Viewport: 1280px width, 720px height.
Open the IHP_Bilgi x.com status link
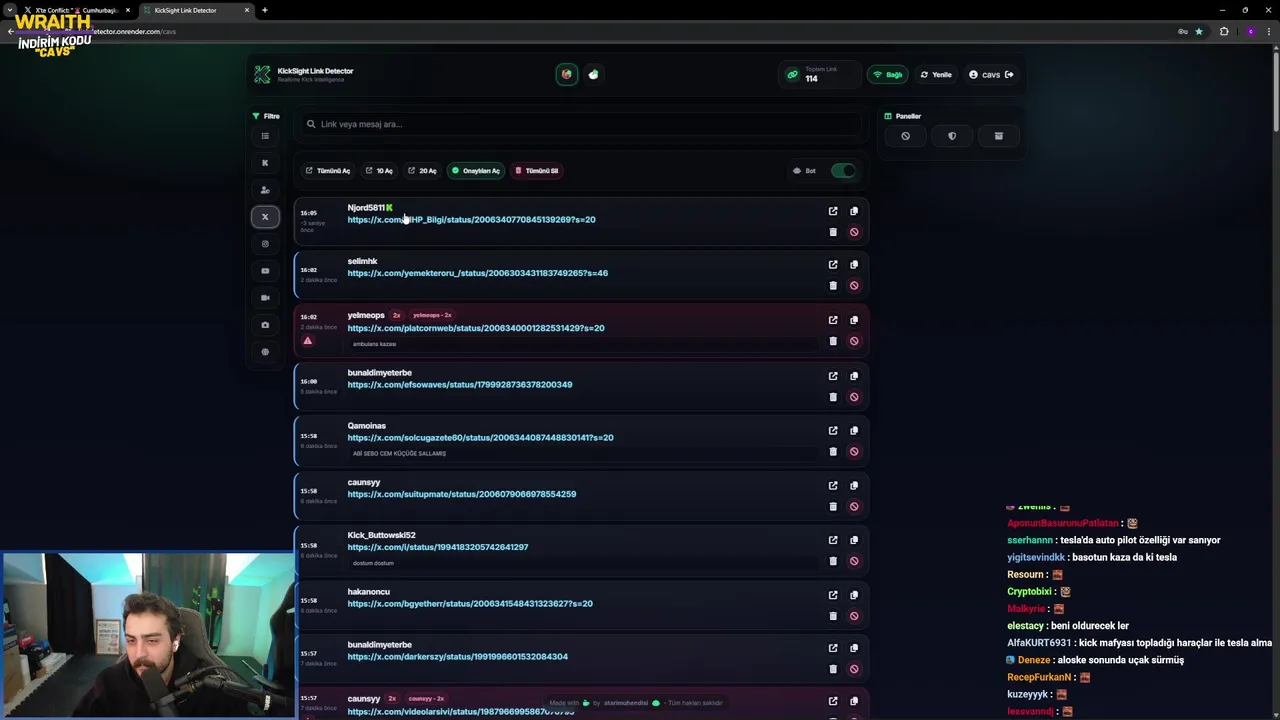pyautogui.click(x=471, y=220)
